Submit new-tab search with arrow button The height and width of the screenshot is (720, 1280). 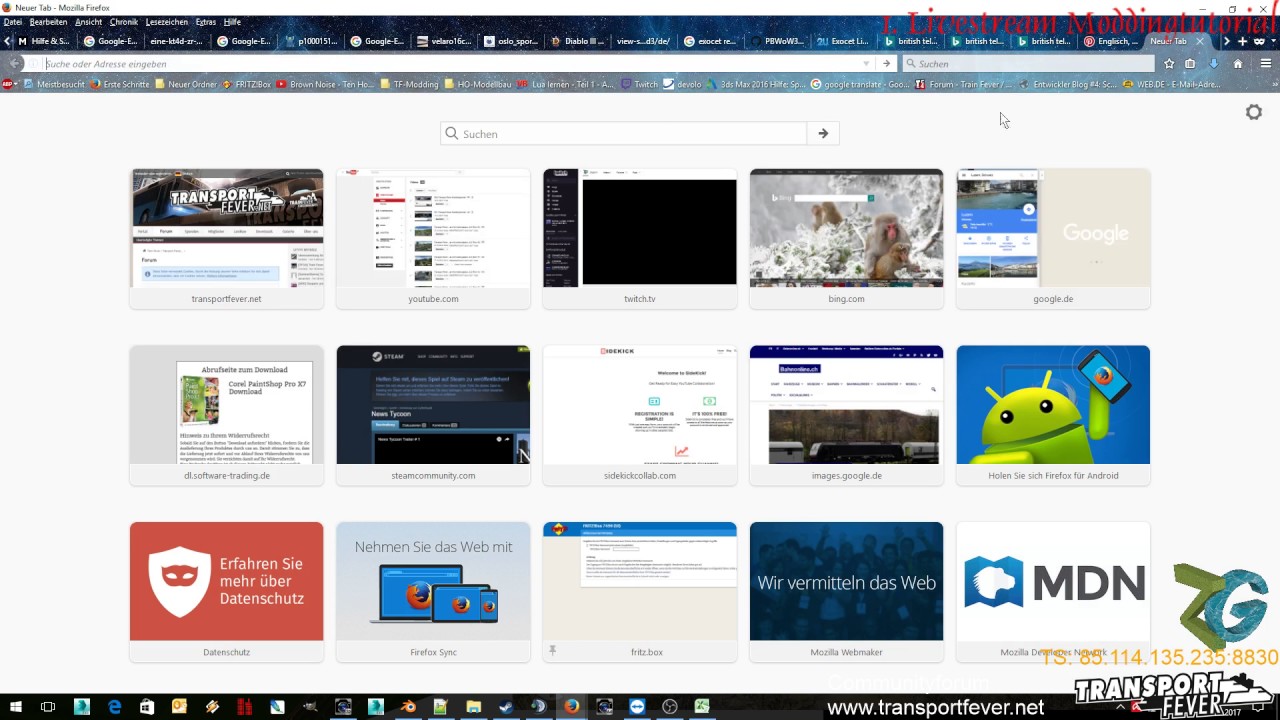coord(823,133)
